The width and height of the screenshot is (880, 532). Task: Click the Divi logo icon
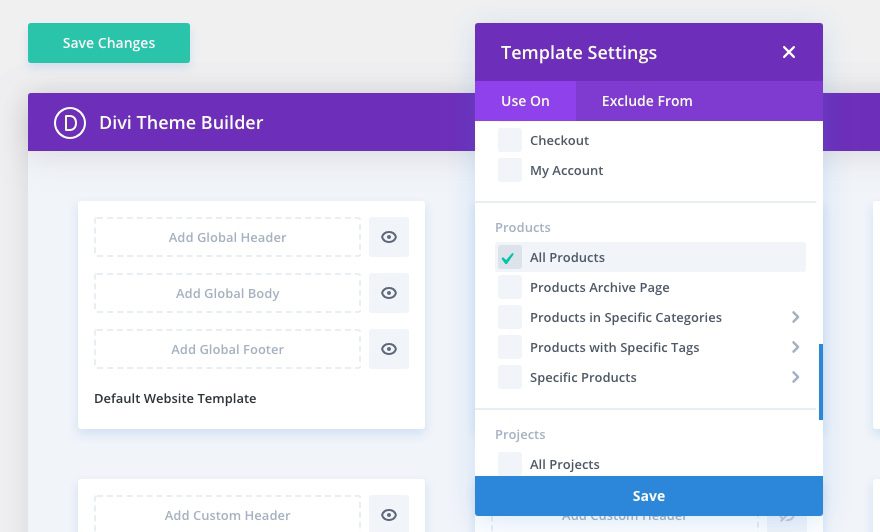click(x=70, y=123)
